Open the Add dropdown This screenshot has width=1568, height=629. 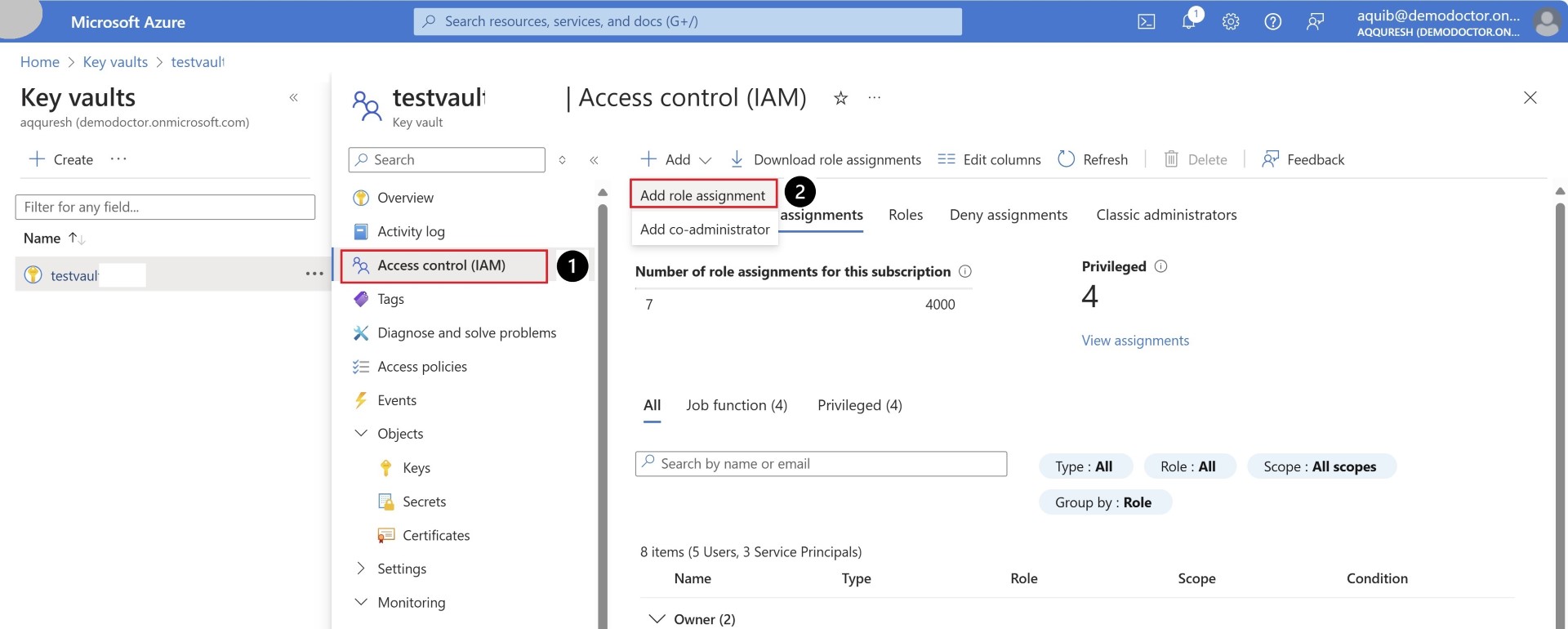(x=676, y=159)
